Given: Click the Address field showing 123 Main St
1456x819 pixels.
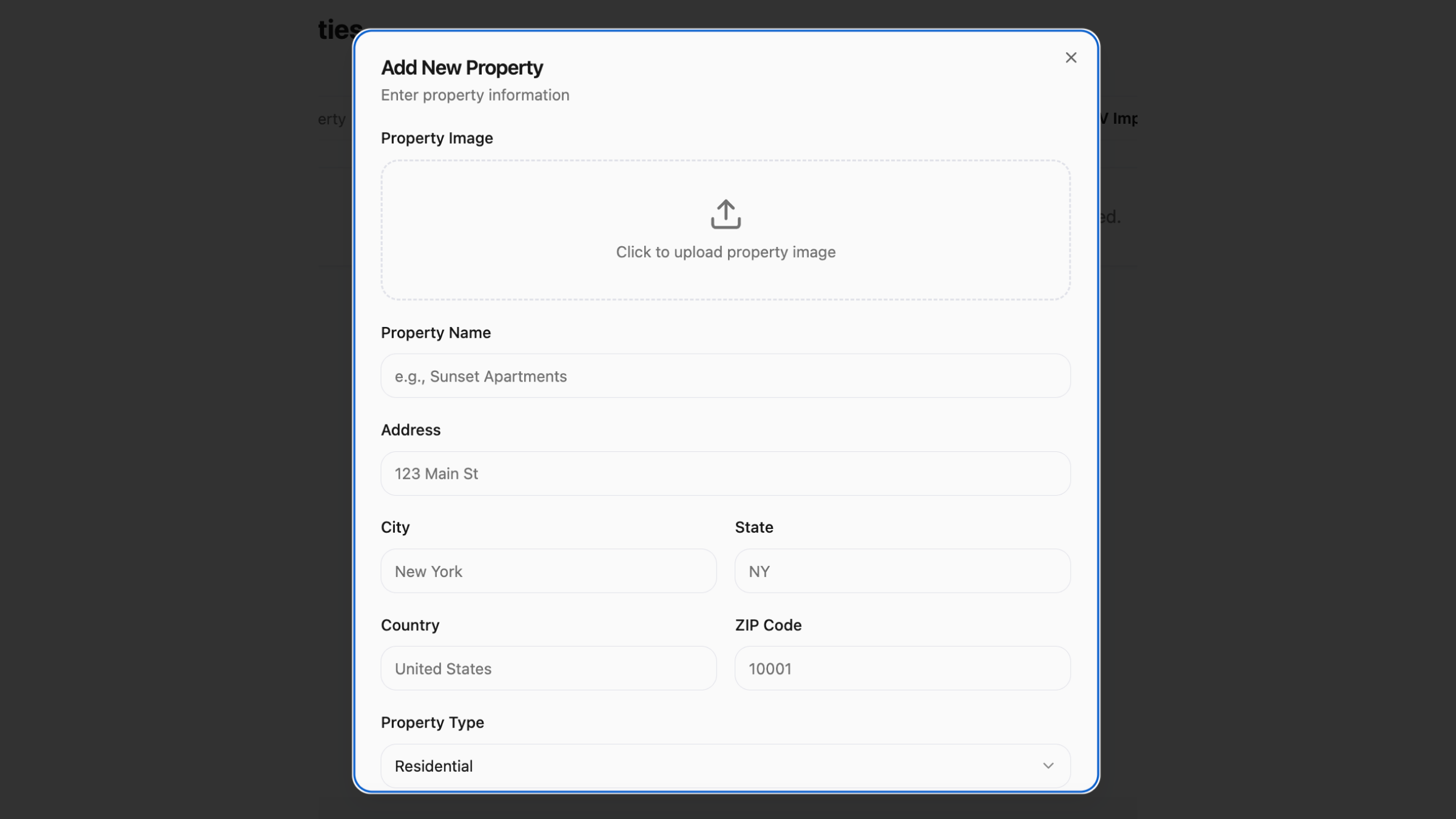Looking at the screenshot, I should point(726,474).
